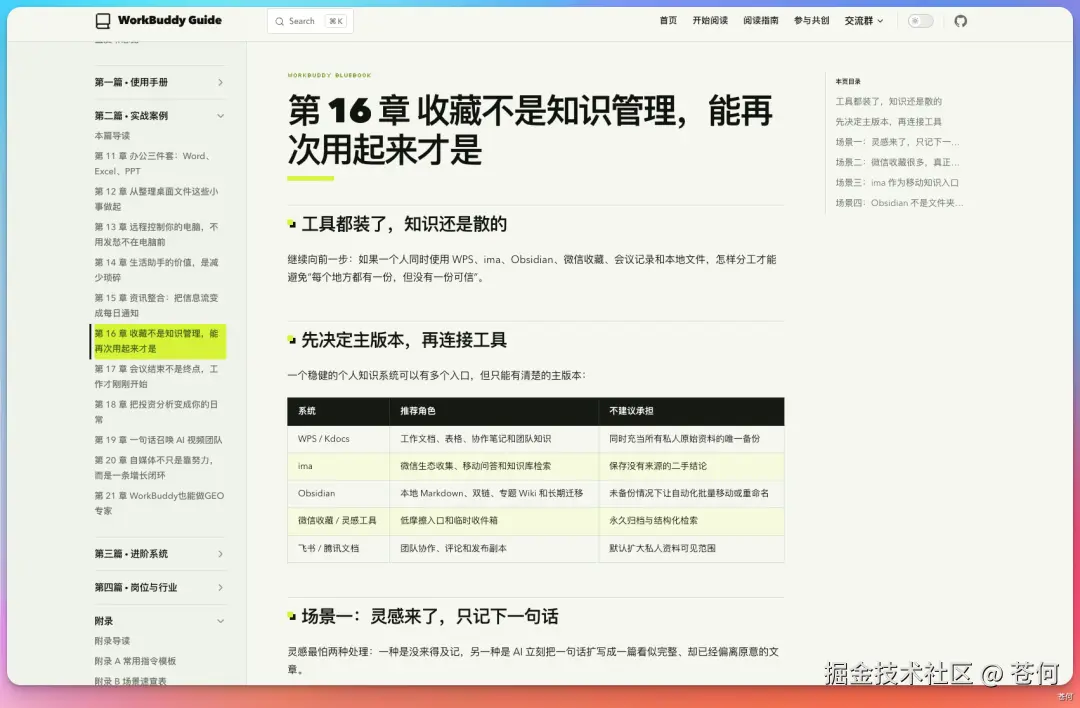
Task: Select highlighted chapter 第 16 章 收藏不是知识管理
Action: click(x=158, y=341)
